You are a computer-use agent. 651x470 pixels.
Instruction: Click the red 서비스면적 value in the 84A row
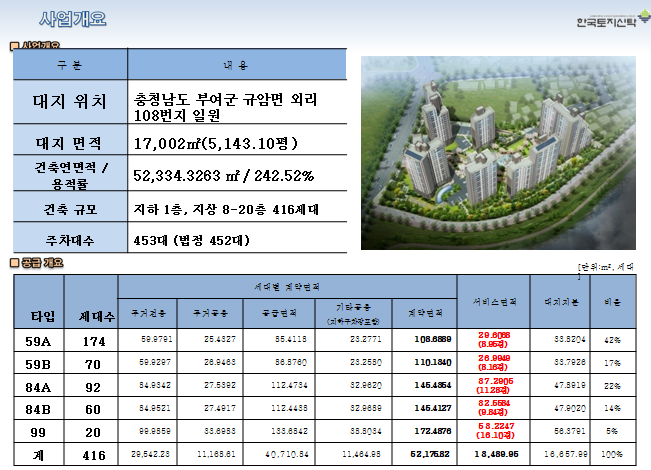(x=494, y=385)
